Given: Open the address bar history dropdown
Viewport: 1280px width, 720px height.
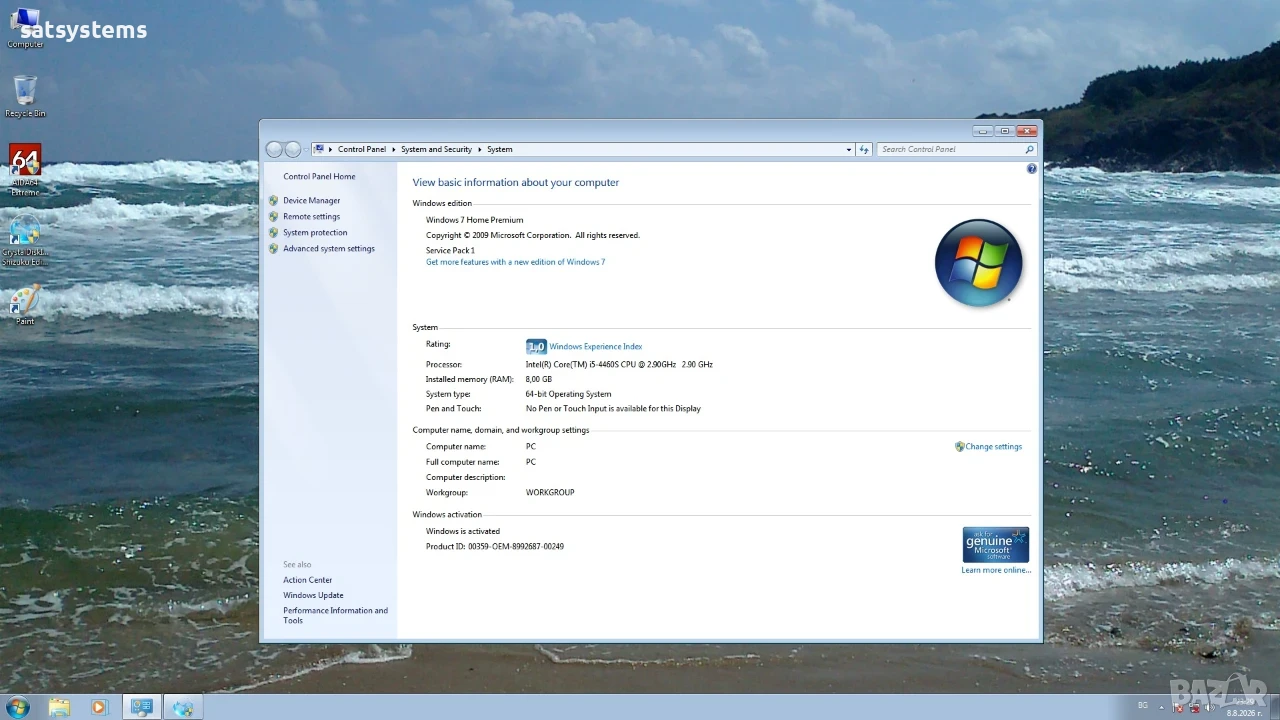Looking at the screenshot, I should (849, 149).
